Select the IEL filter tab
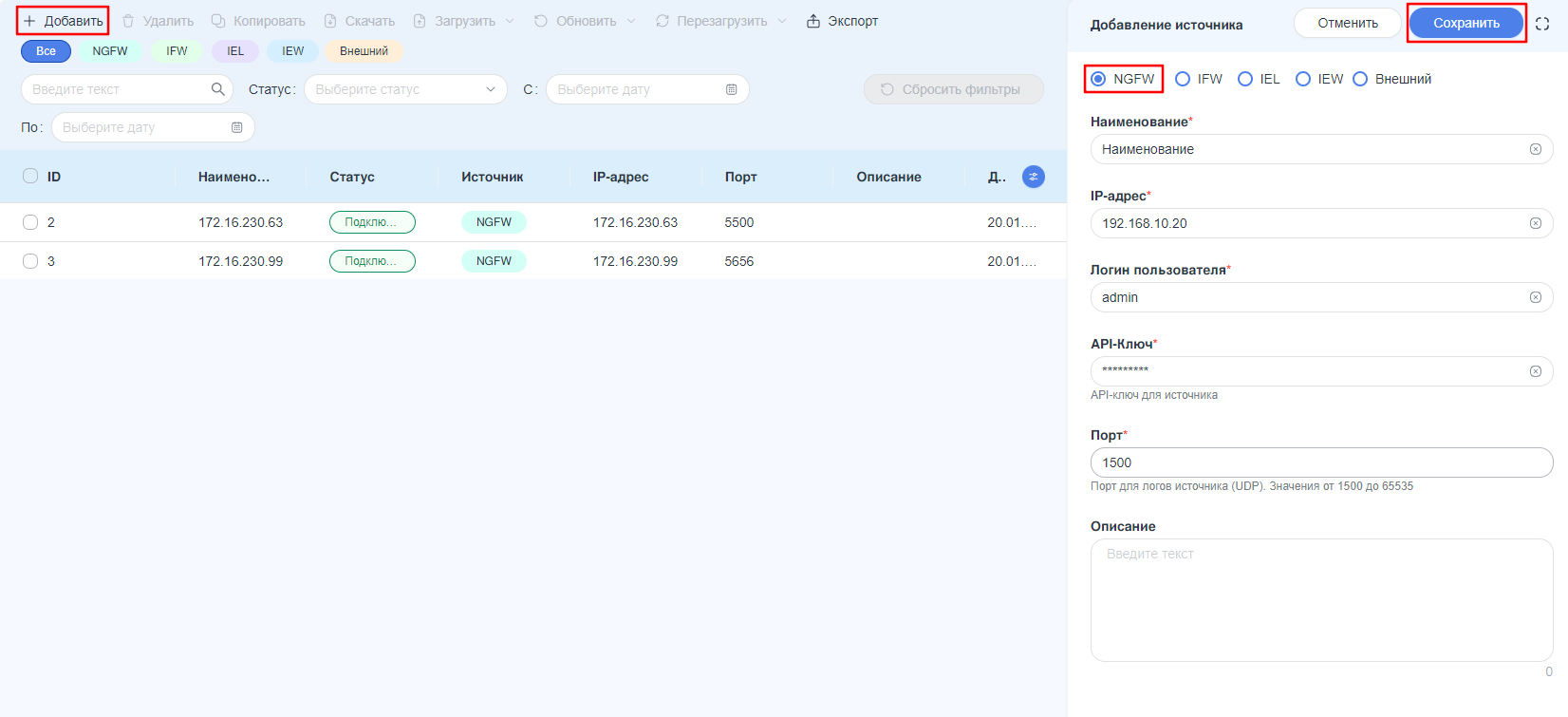 235,51
